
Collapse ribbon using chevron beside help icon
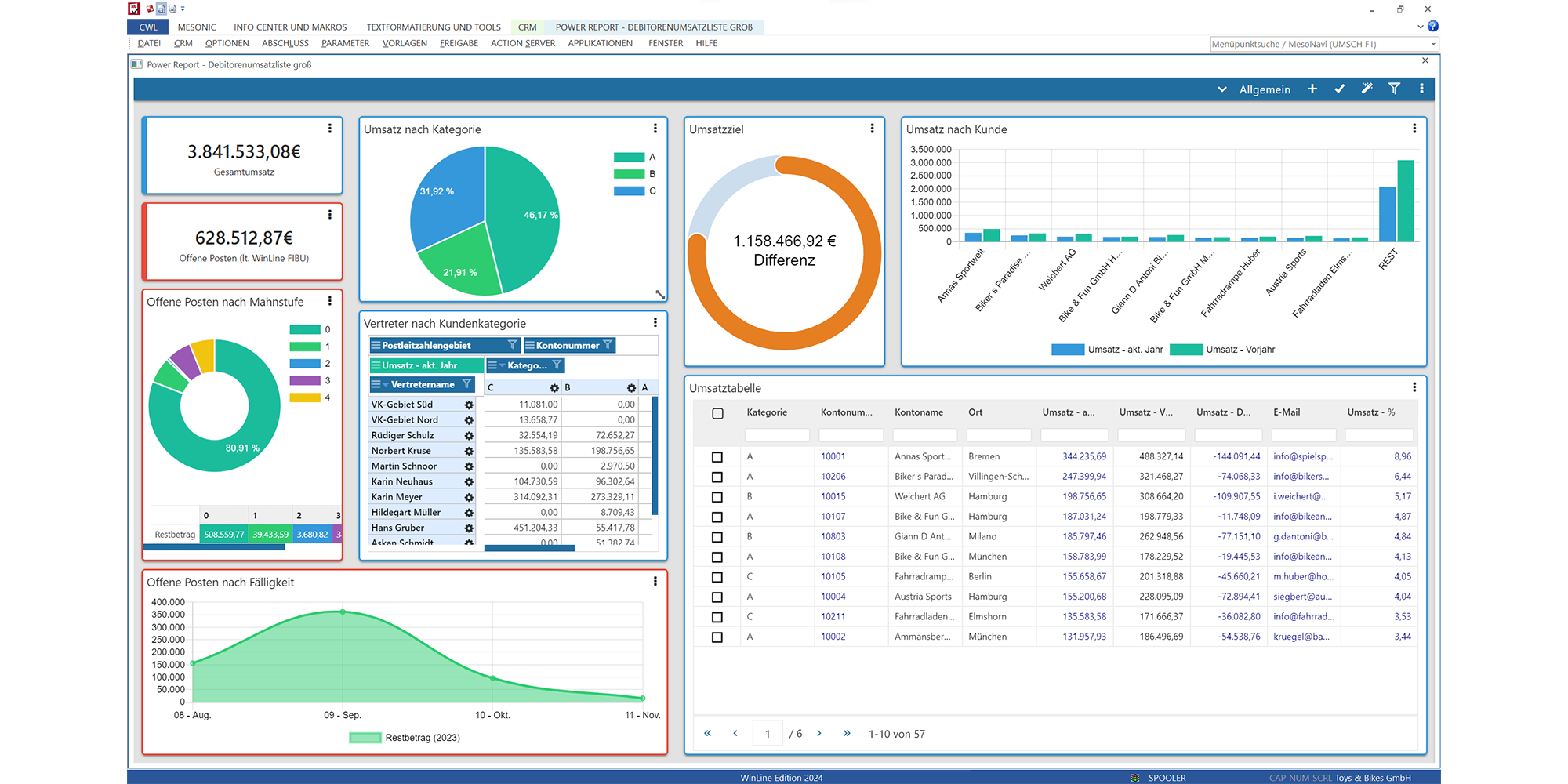(x=1420, y=27)
